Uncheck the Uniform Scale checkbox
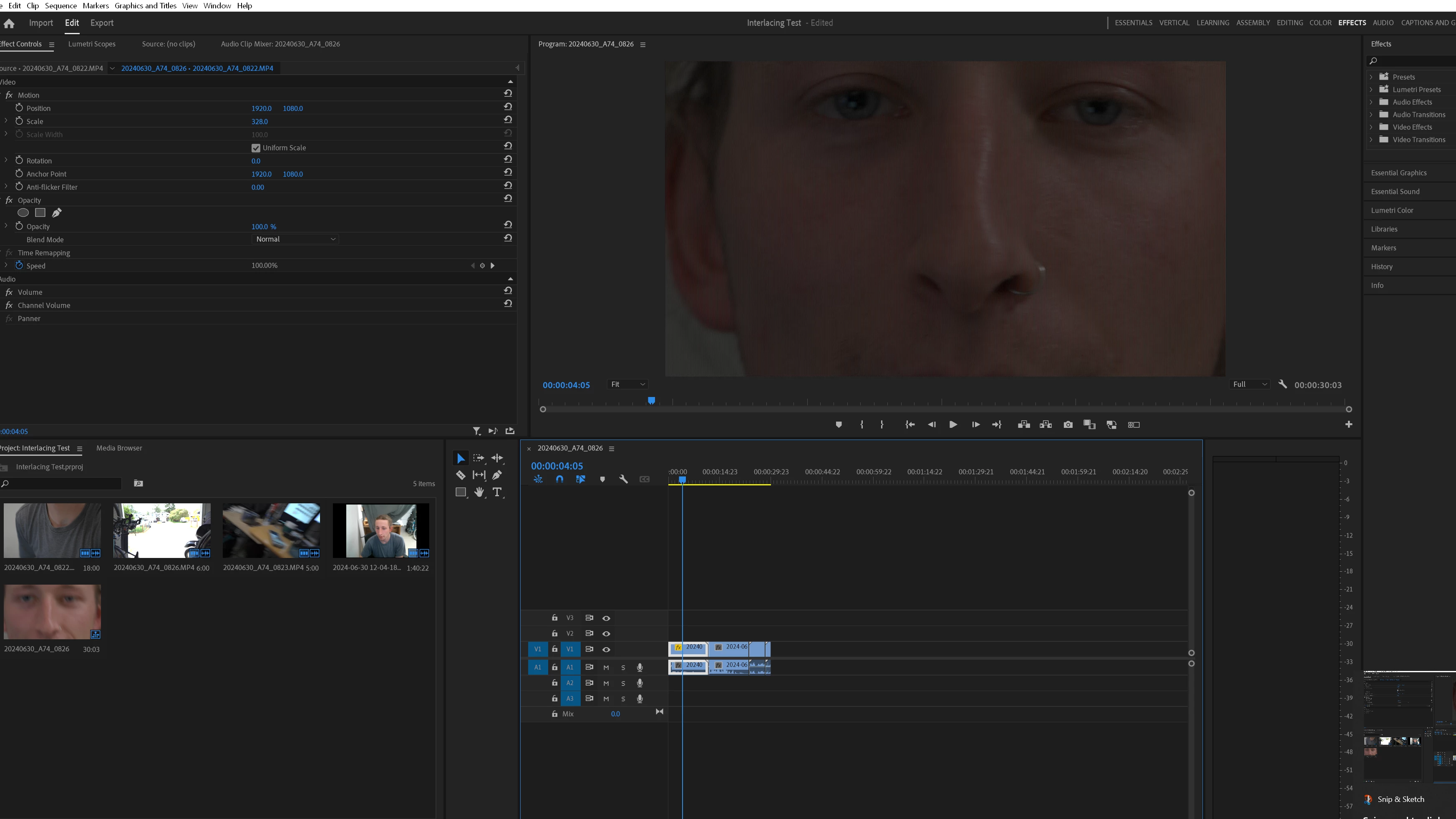 click(x=255, y=148)
